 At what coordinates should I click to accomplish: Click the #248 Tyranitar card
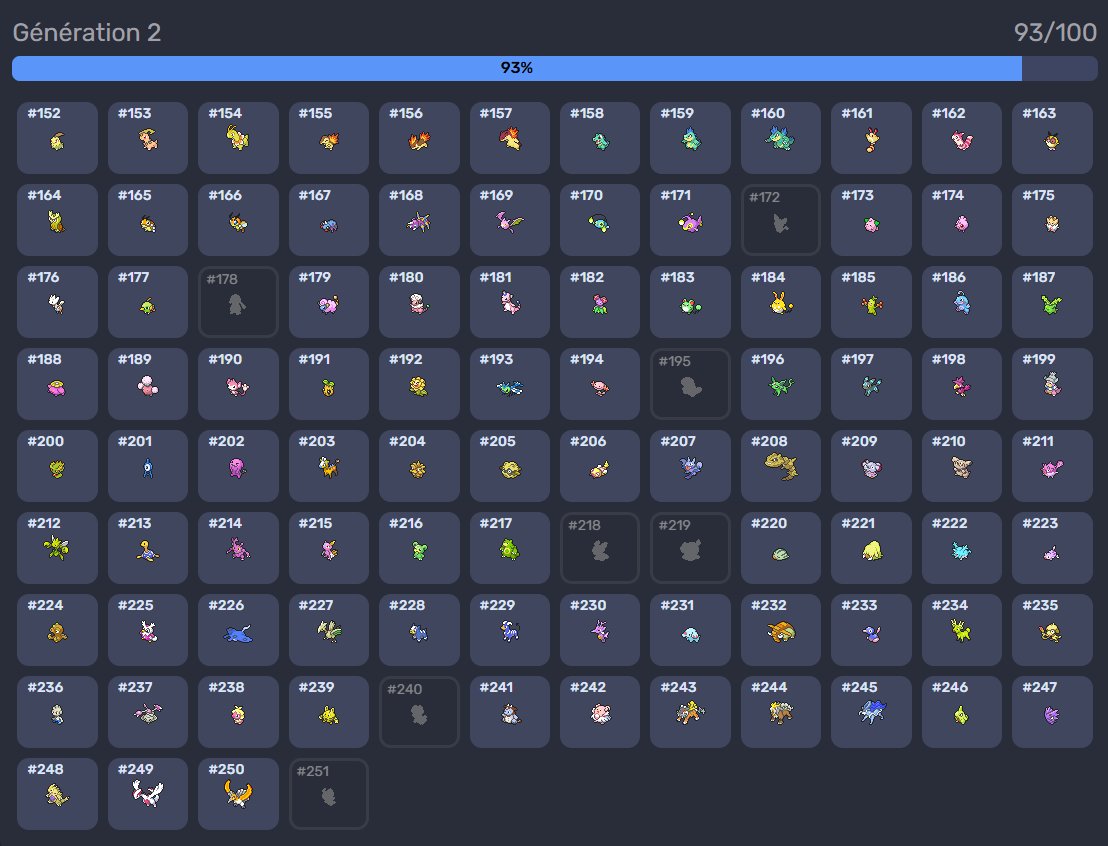[57, 794]
